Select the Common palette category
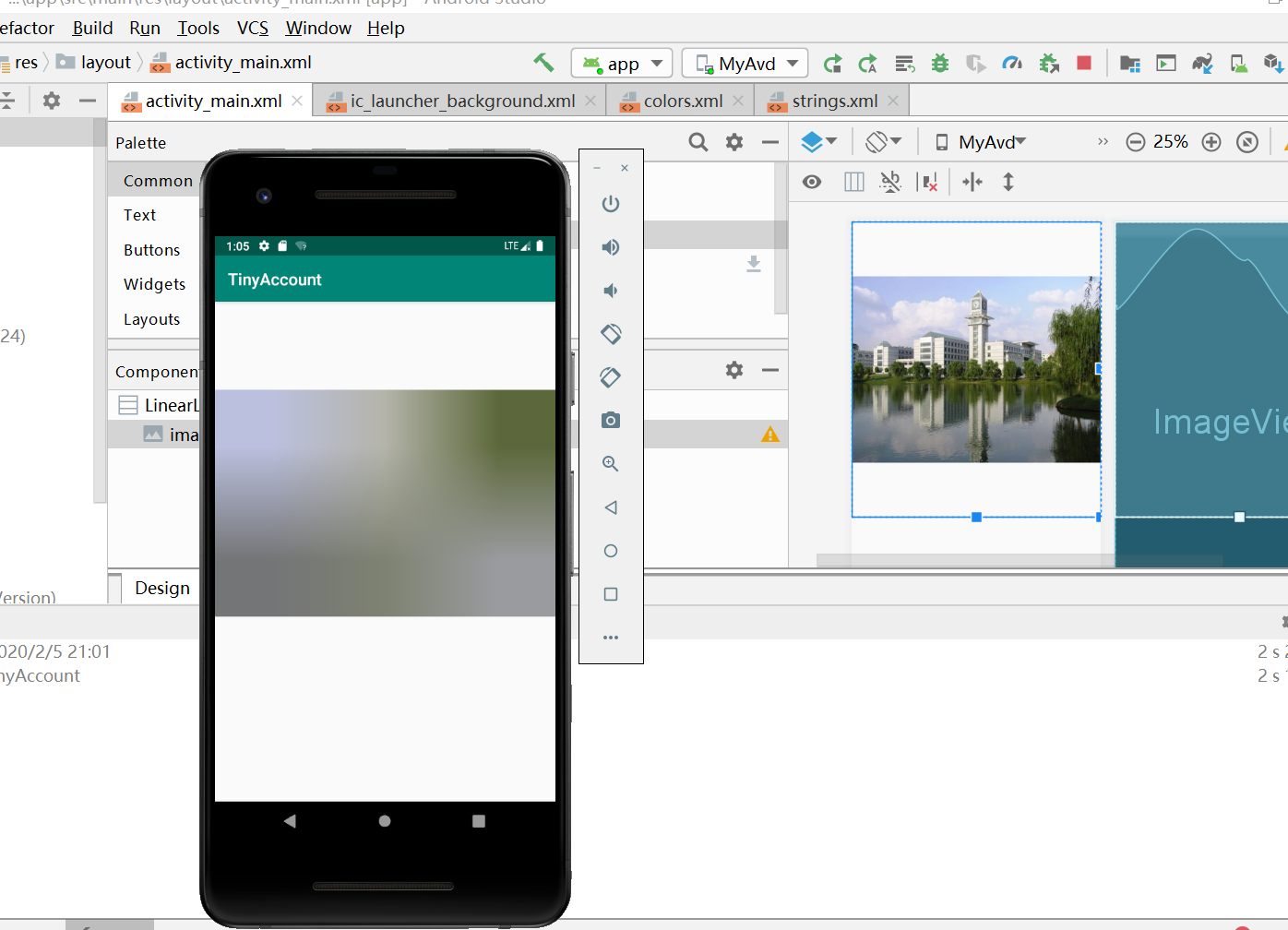The width and height of the screenshot is (1288, 930). (x=158, y=181)
